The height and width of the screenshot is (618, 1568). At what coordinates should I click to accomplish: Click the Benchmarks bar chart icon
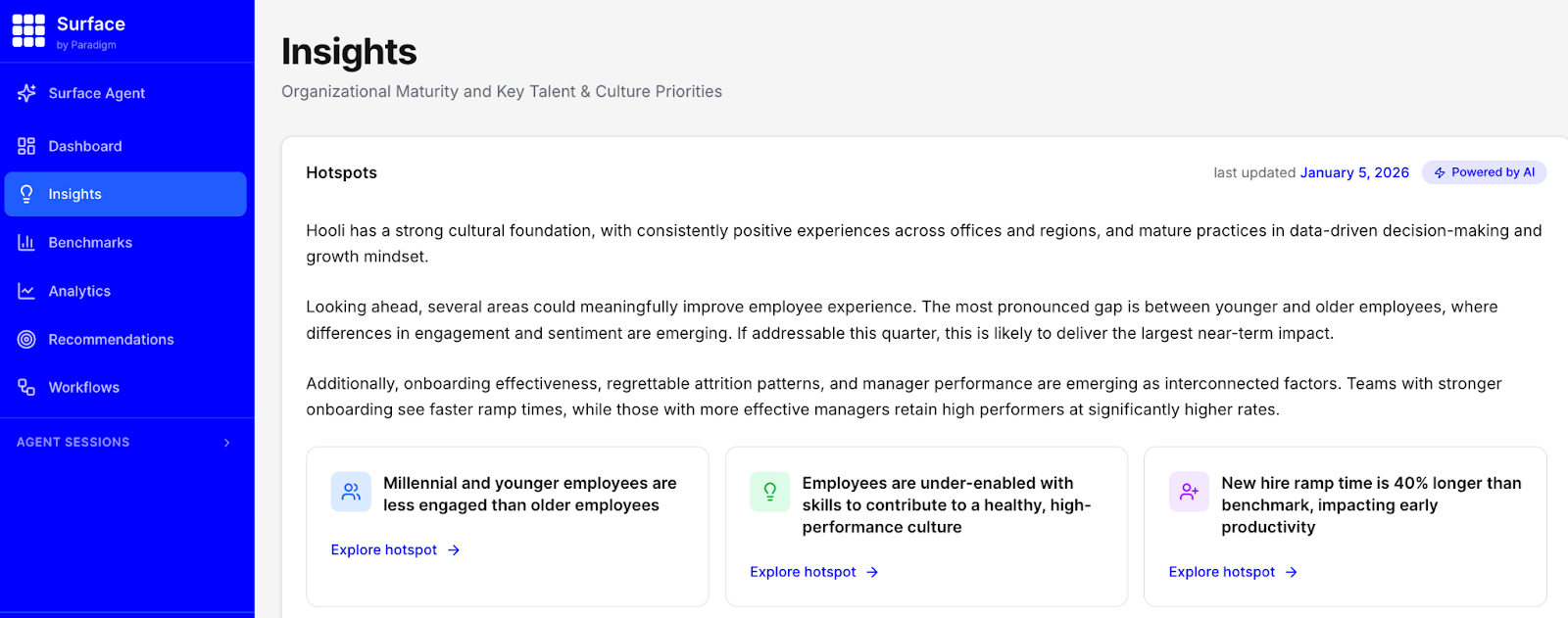click(26, 243)
